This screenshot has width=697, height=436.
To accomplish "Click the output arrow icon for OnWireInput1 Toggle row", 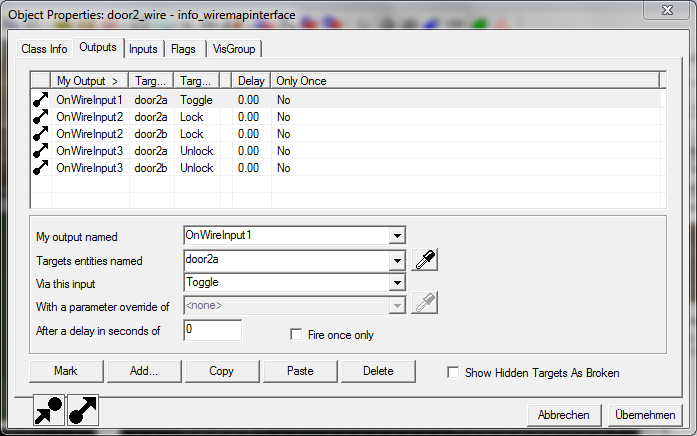I will click(40, 100).
